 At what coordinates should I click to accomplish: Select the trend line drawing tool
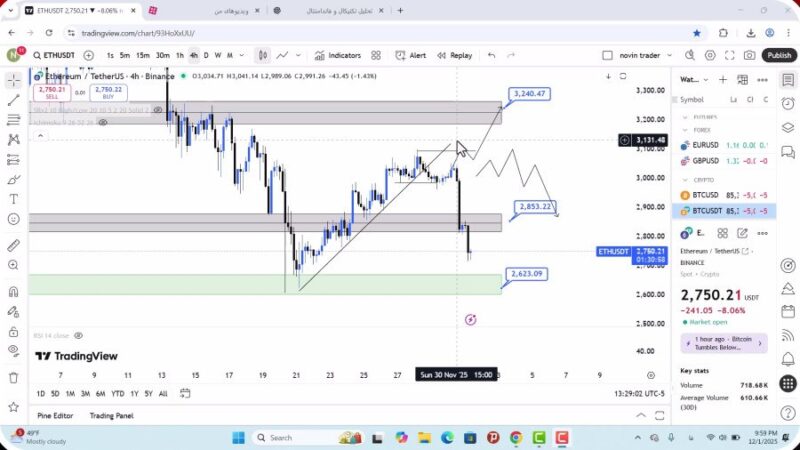(13, 100)
